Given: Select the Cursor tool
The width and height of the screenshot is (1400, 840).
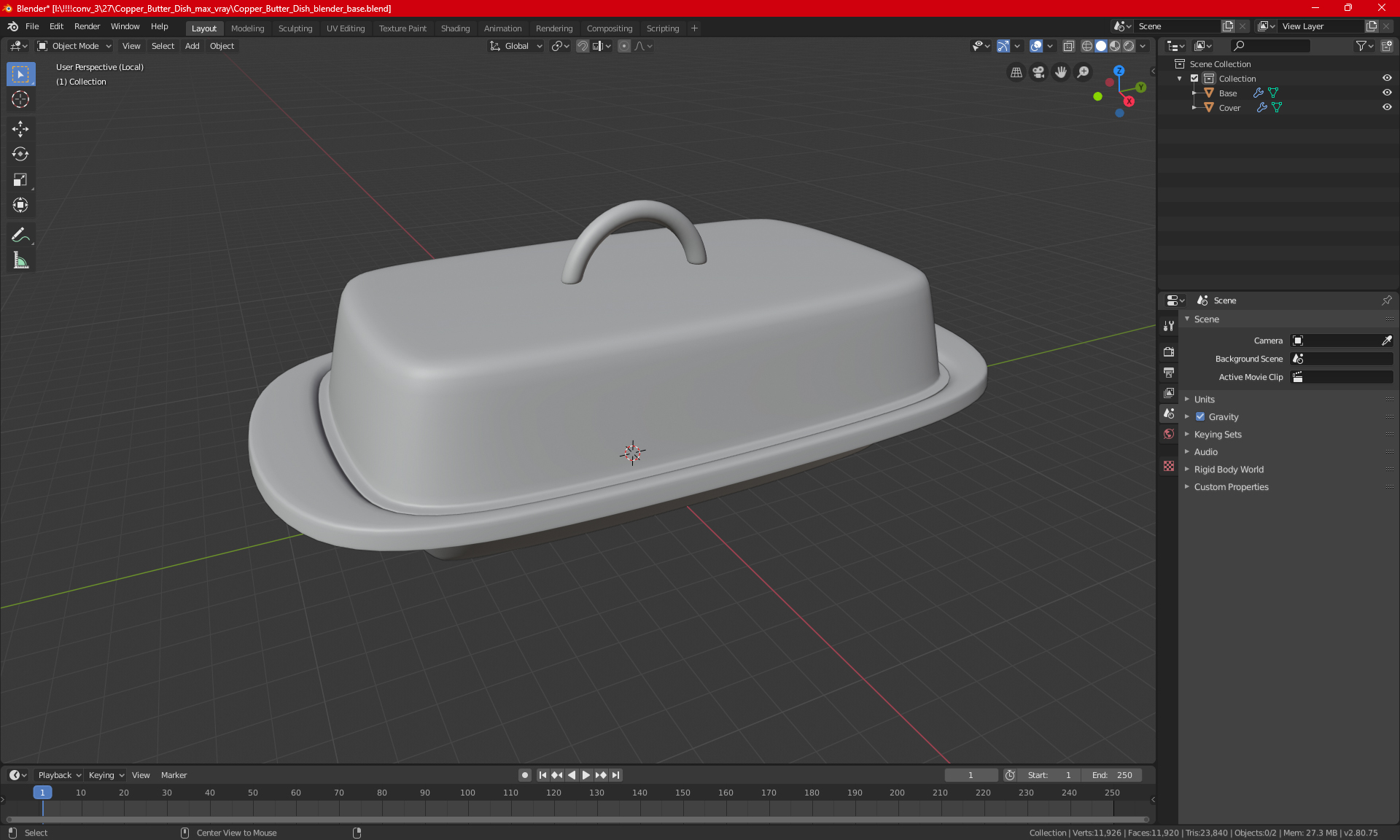Looking at the screenshot, I should point(20,100).
